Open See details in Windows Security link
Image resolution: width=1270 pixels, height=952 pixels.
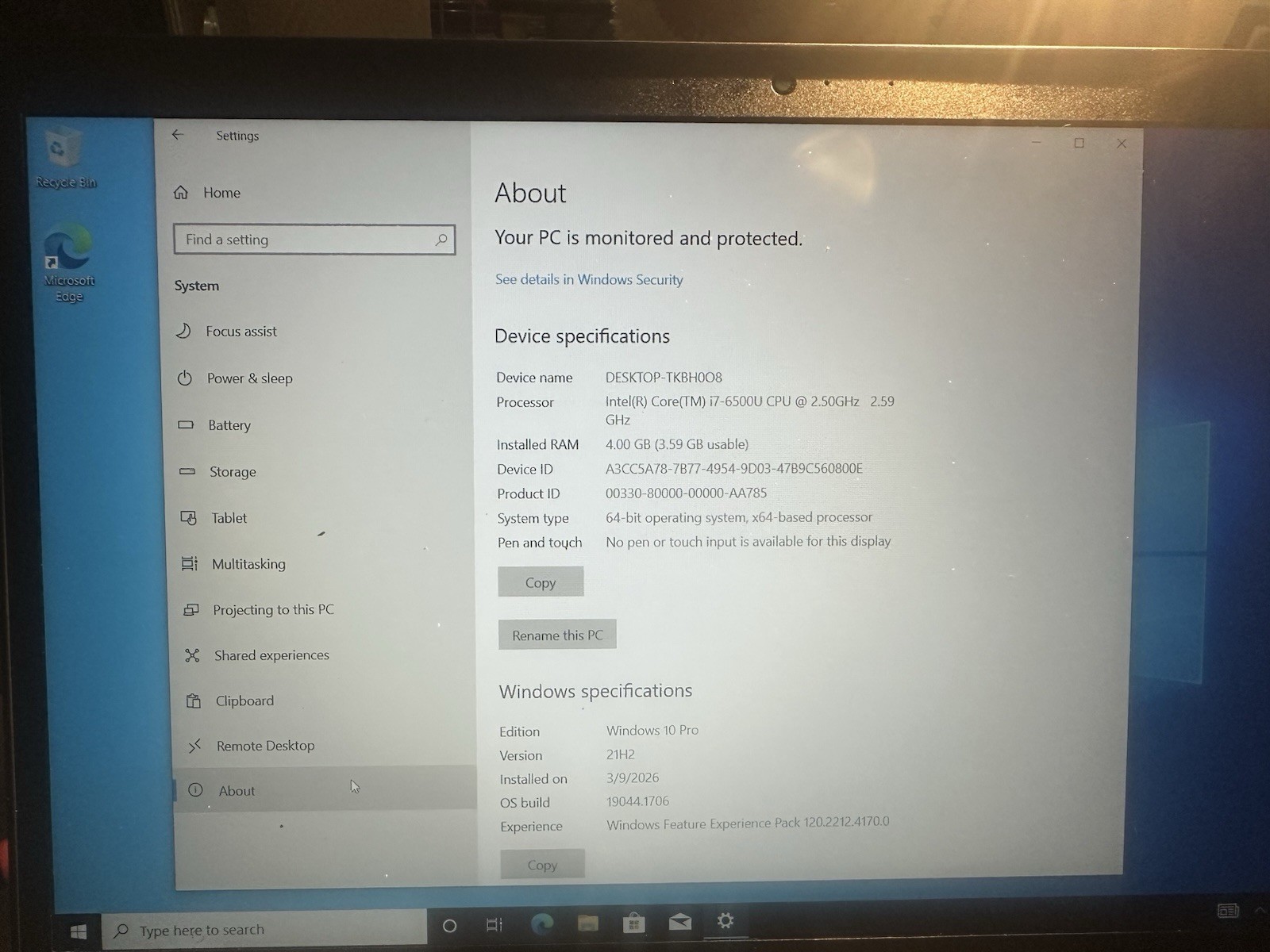(589, 279)
